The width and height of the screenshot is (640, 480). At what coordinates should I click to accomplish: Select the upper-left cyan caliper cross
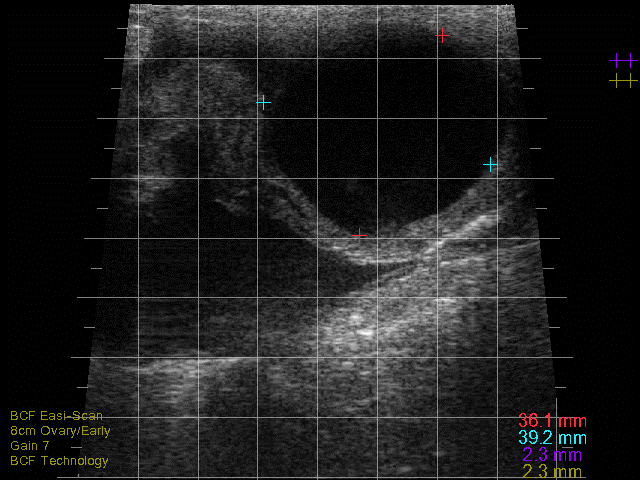(x=263, y=102)
